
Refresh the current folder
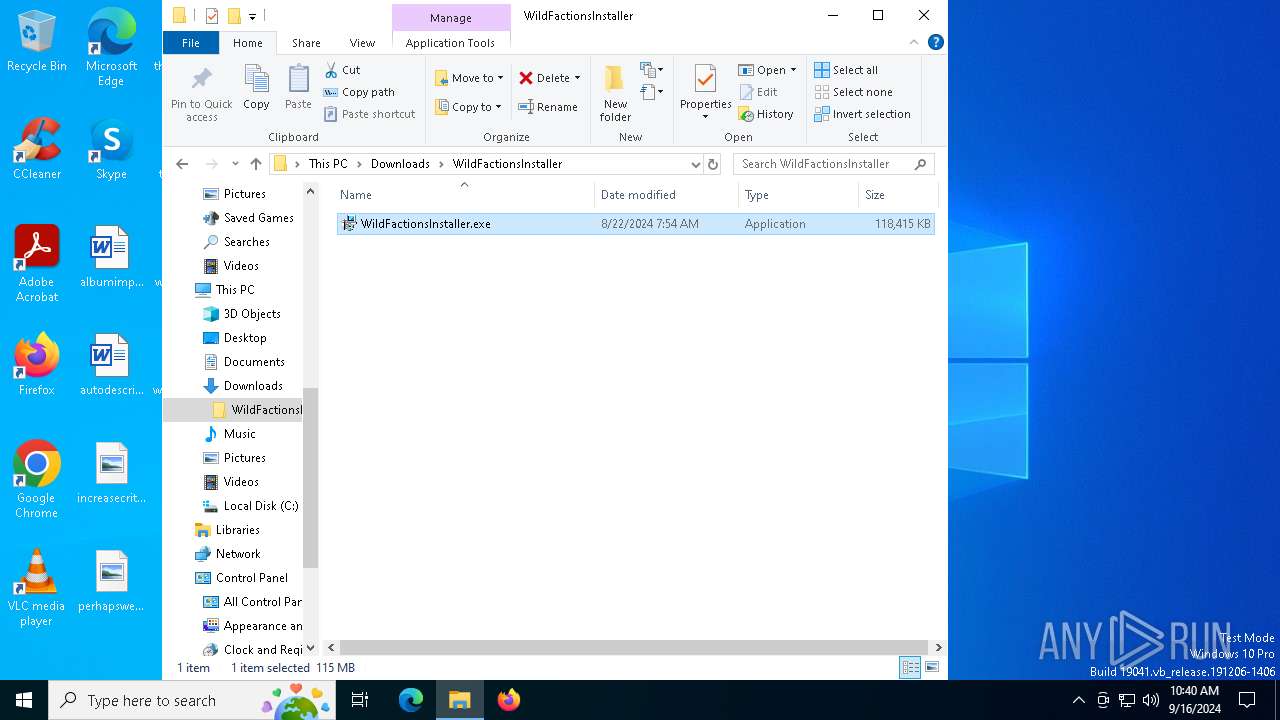(x=713, y=164)
